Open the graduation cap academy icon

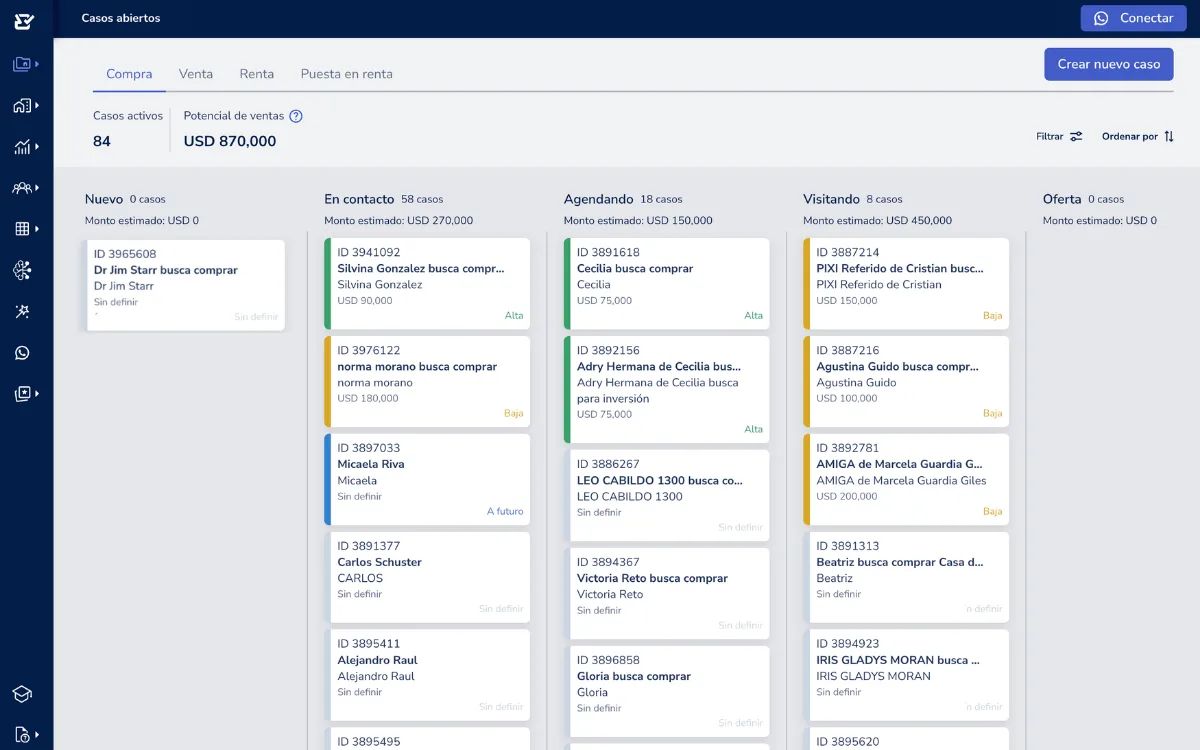[22, 694]
